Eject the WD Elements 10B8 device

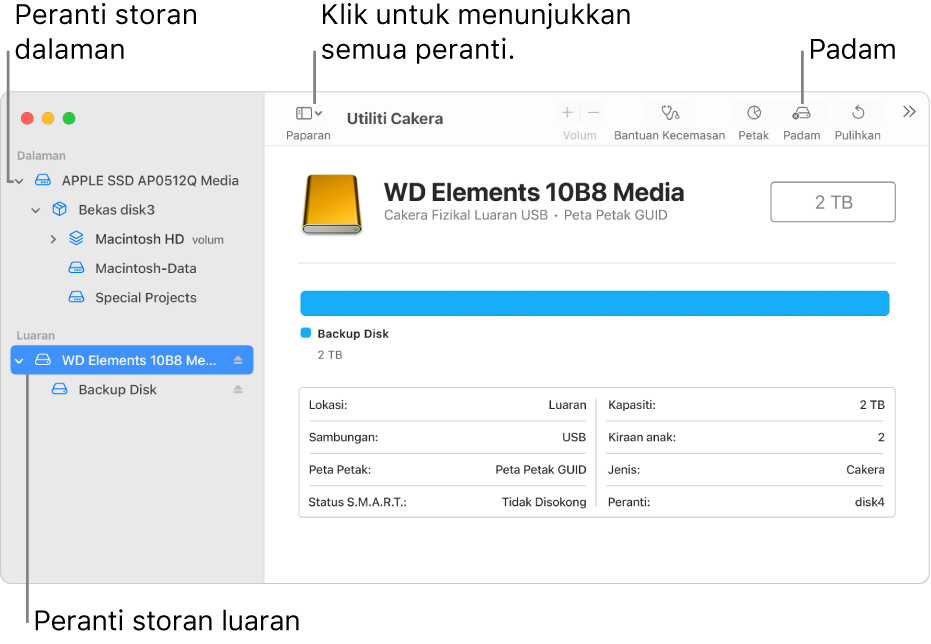click(238, 360)
